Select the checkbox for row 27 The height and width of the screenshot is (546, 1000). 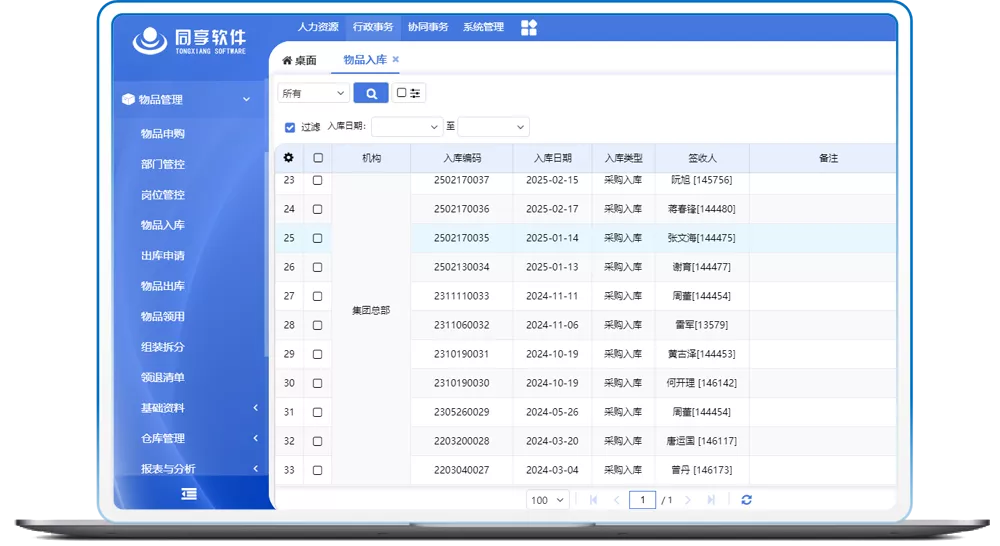click(317, 296)
